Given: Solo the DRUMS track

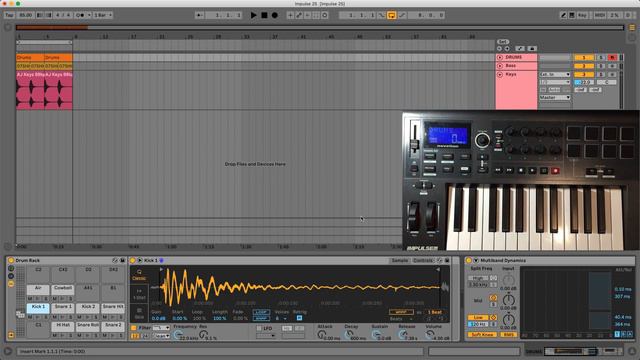Looking at the screenshot, I should click(601, 58).
